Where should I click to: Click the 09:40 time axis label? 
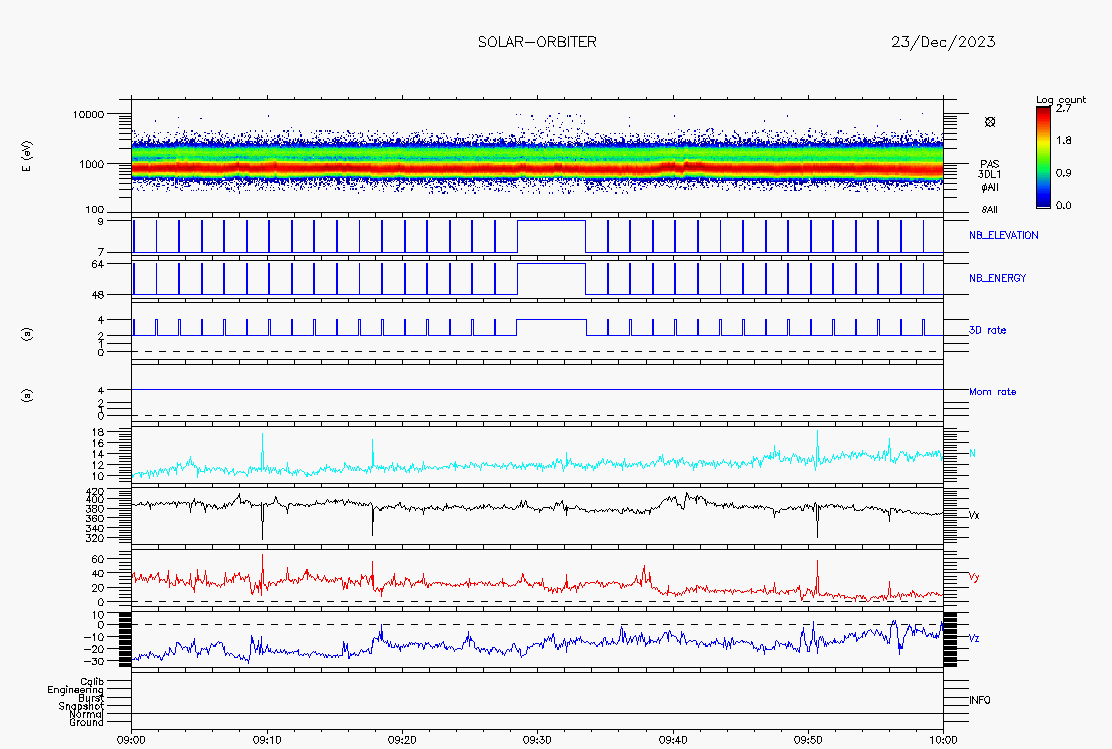(672, 740)
